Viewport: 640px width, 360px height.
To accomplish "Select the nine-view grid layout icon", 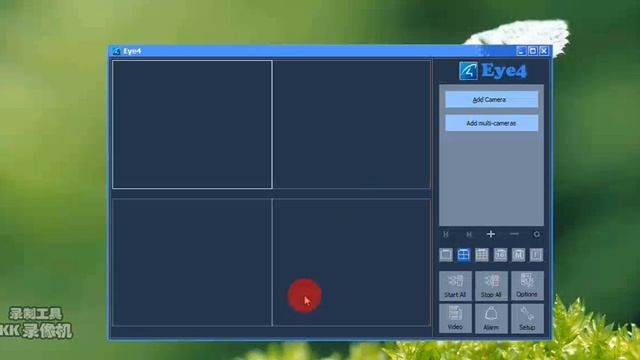I will [482, 255].
